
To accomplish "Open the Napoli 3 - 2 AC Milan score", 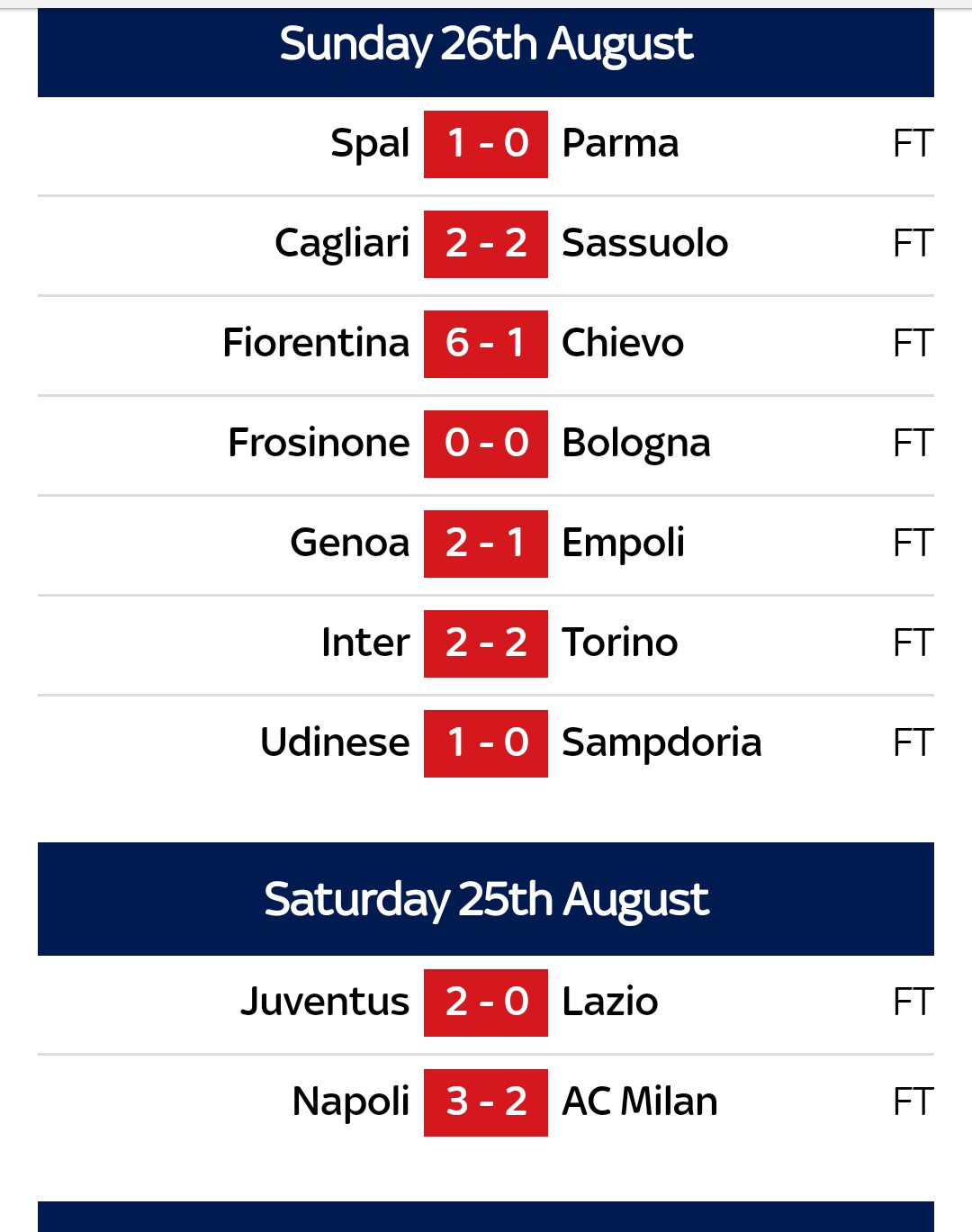I will (486, 1102).
